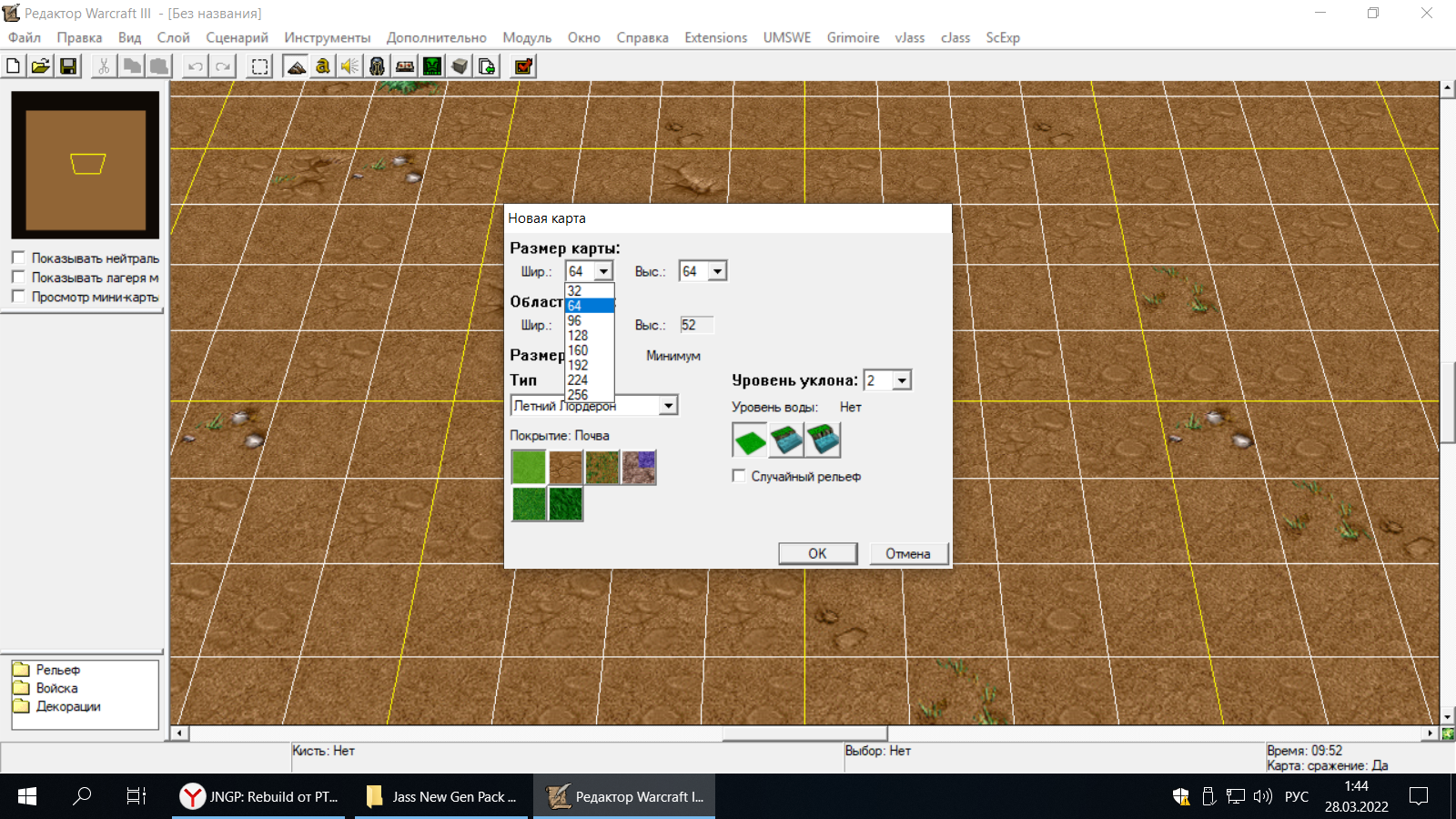Switch to Jass New Gen Pack folder taskbar button

tap(442, 796)
